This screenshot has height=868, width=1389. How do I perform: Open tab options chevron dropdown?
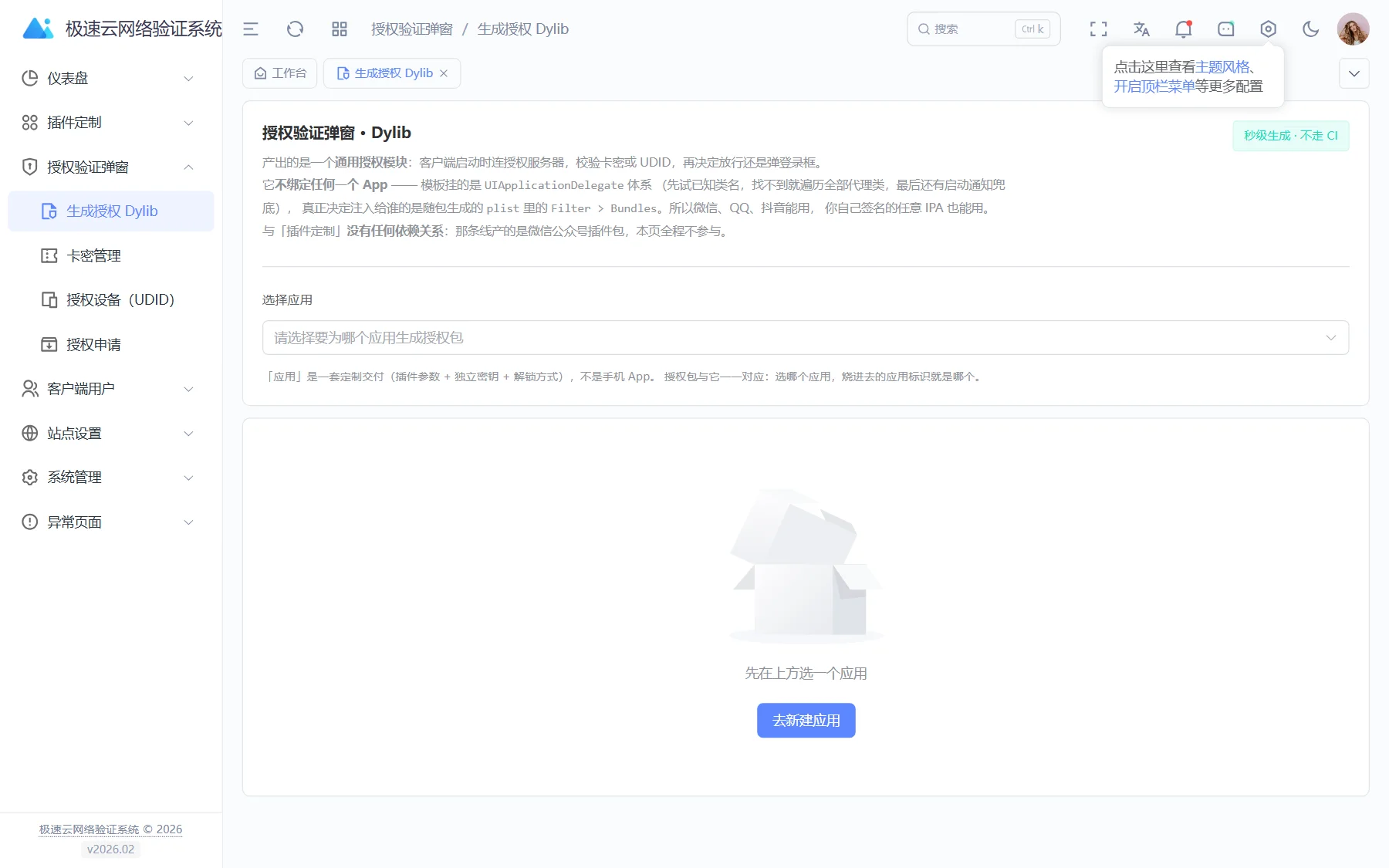(1354, 73)
